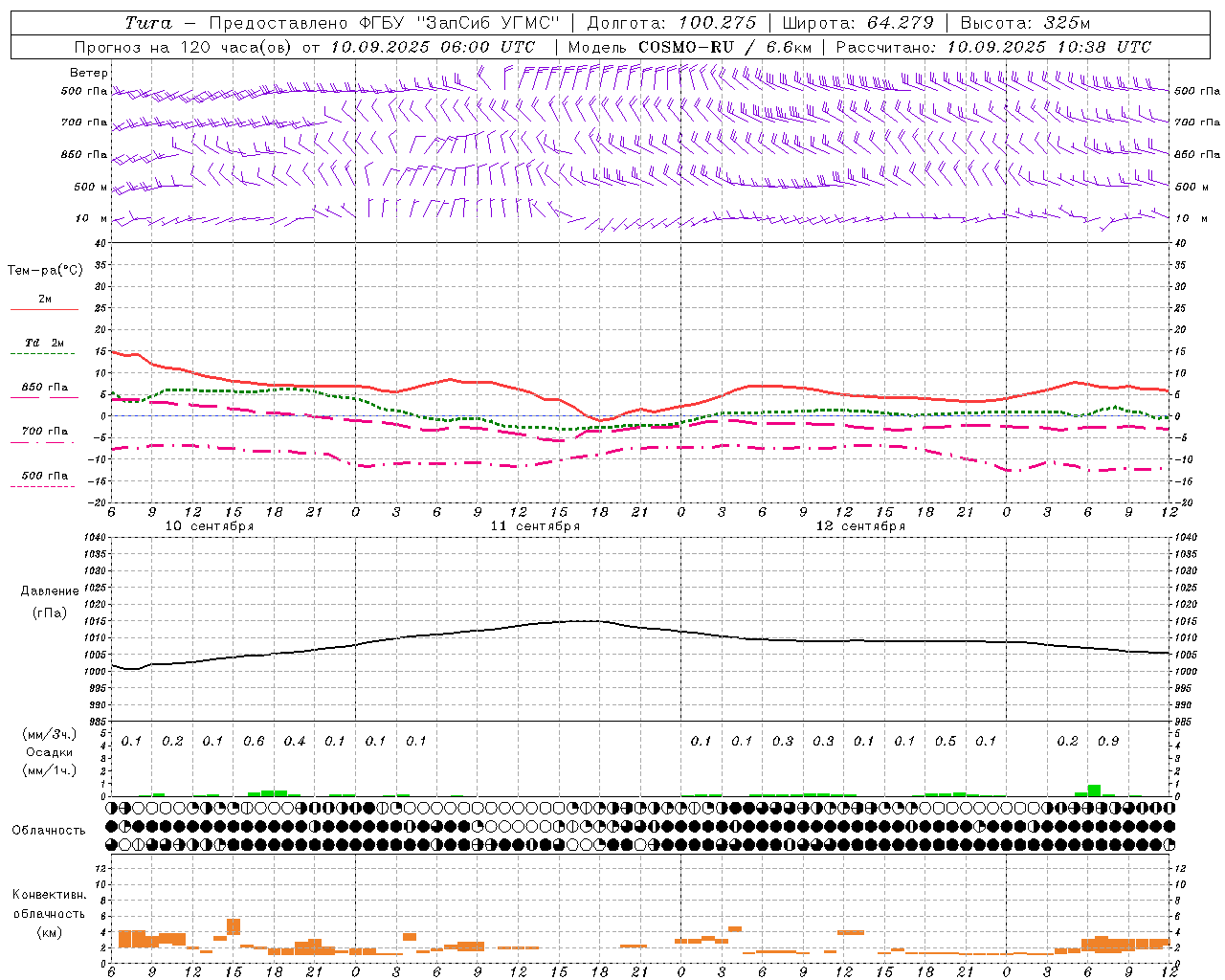The width and height of the screenshot is (1225, 980).
Task: Select the "Долгота: 100.275" header field
Action: 672,23
